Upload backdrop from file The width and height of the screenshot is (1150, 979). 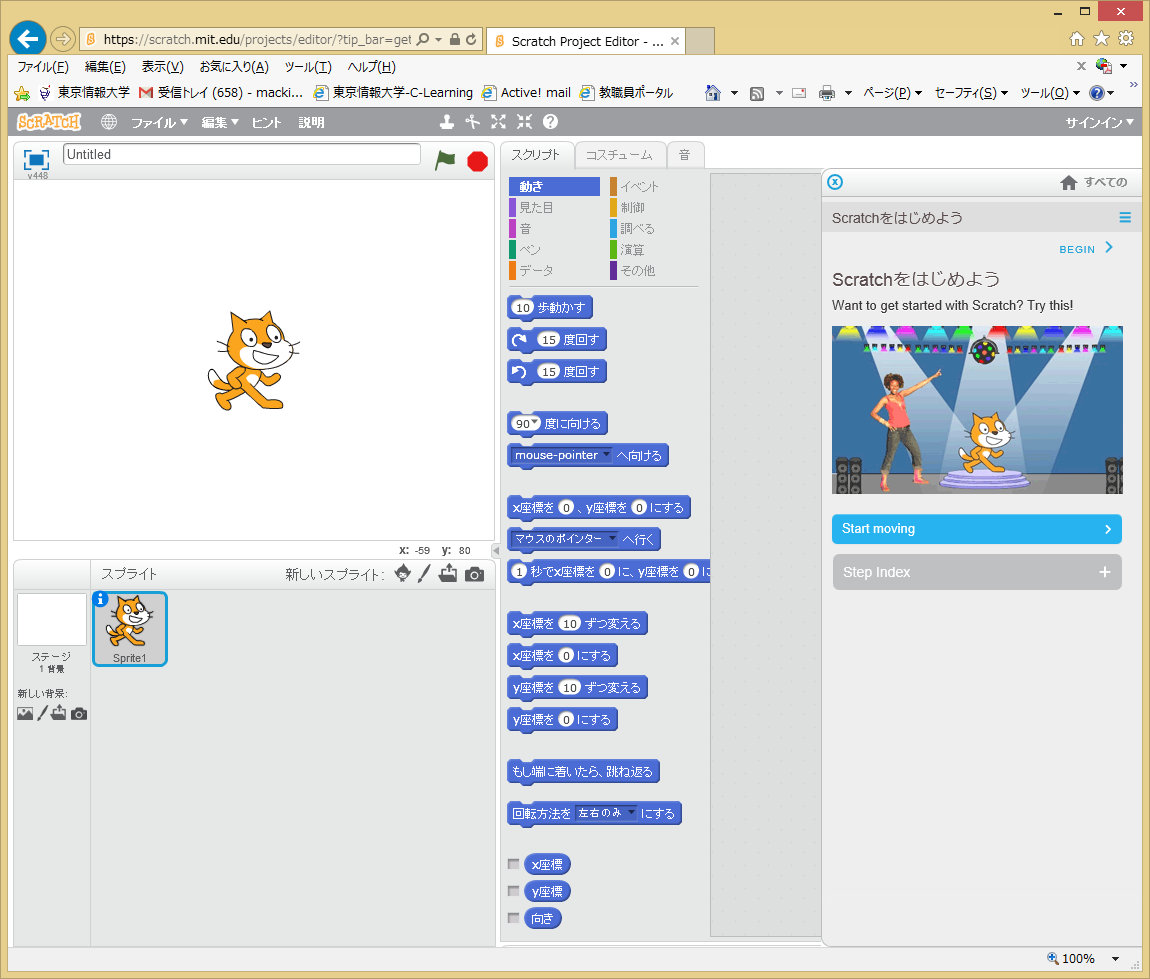(59, 713)
